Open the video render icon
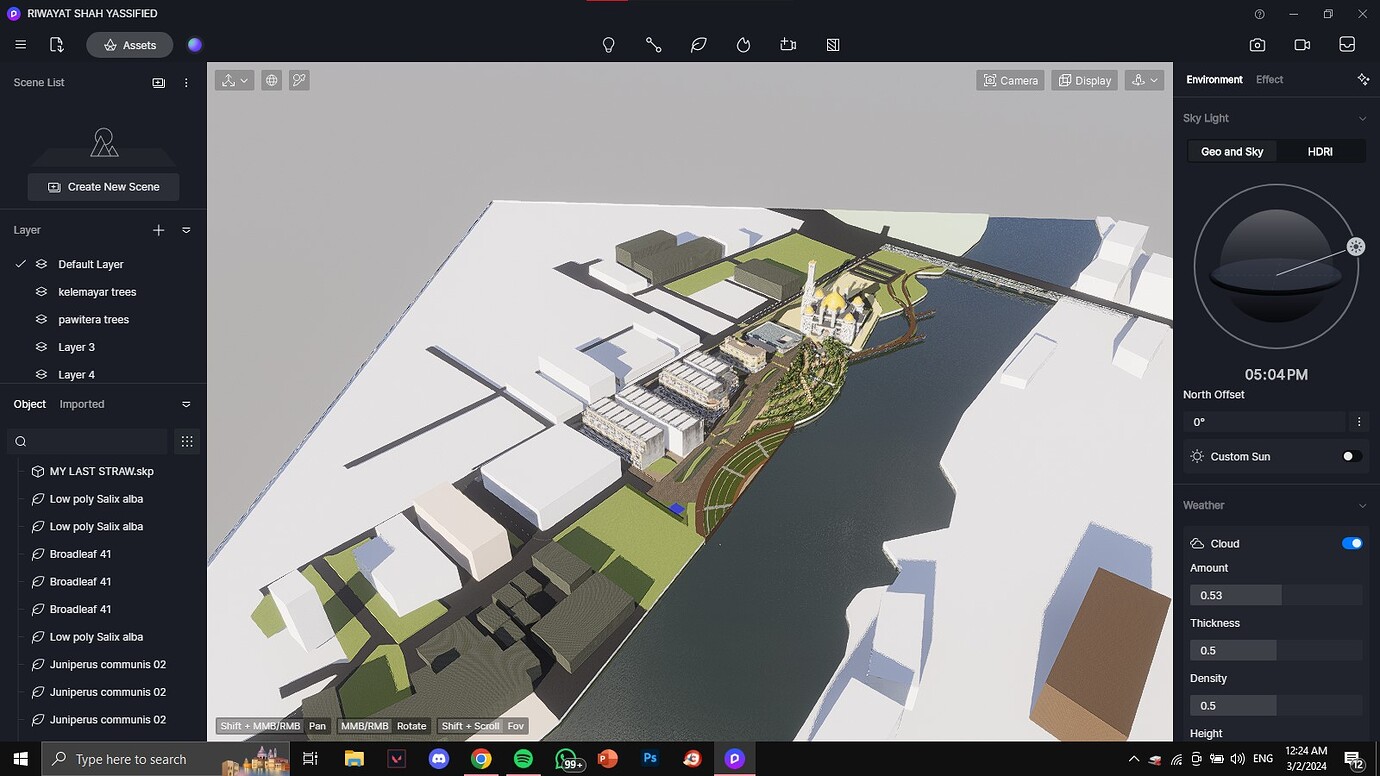The image size is (1380, 776). 1302,44
